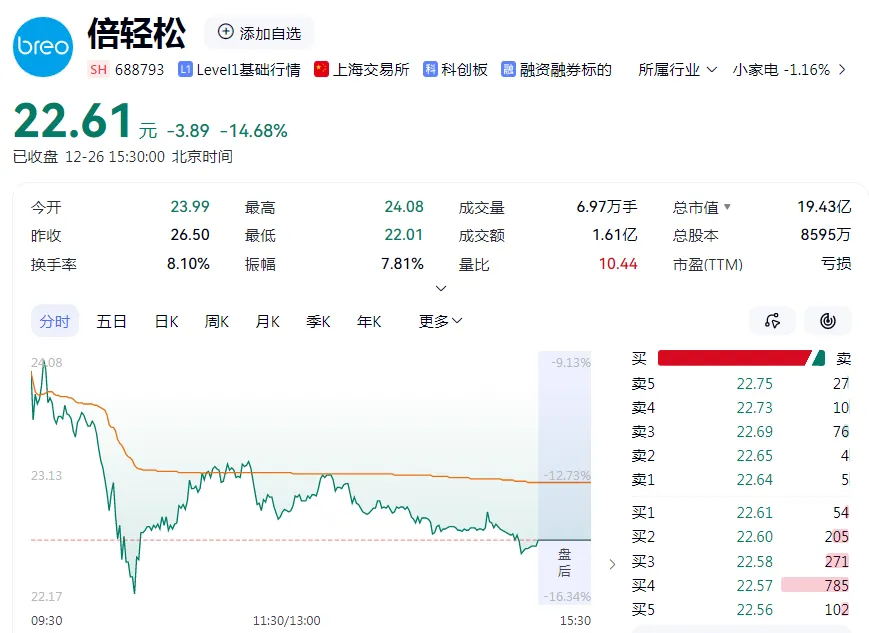Screen dimensions: 869x633
Task: Click the 科创板 tag
Action: (x=464, y=70)
